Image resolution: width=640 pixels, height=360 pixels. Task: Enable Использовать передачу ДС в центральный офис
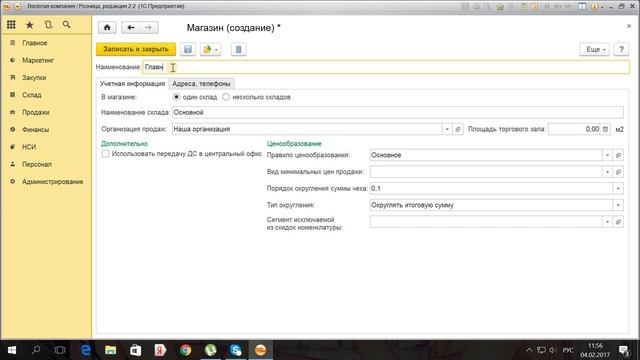click(105, 154)
